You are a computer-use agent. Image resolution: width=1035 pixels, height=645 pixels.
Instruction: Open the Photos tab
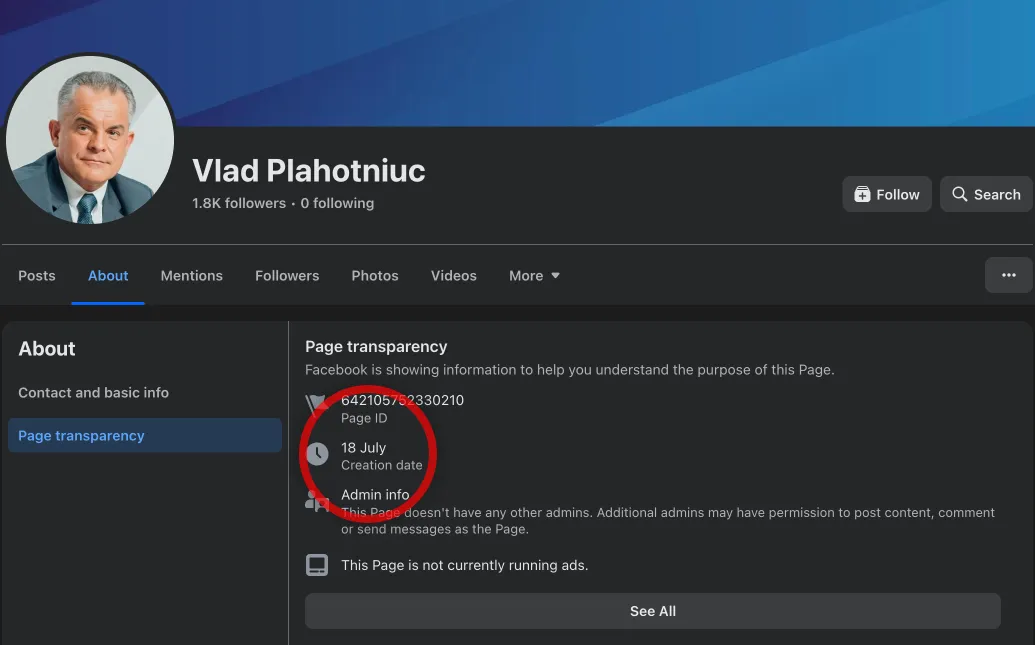click(x=375, y=275)
